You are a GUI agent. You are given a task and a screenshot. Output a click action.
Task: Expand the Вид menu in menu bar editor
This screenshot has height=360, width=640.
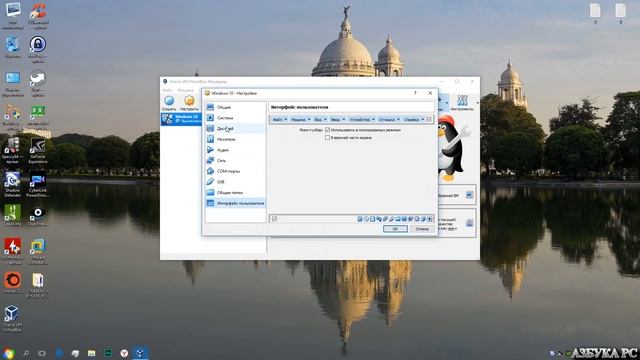[x=320, y=119]
